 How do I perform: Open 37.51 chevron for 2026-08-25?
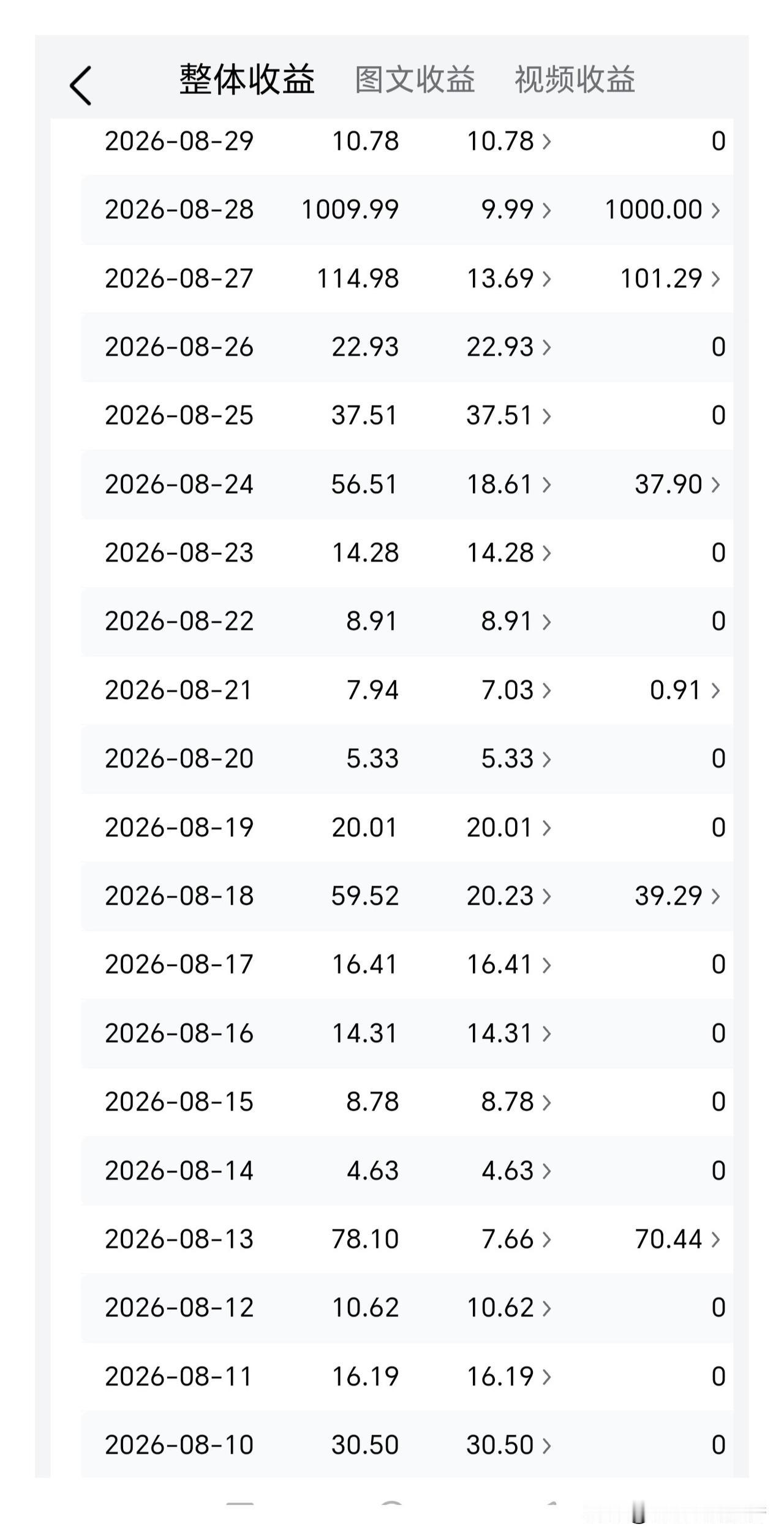(546, 416)
